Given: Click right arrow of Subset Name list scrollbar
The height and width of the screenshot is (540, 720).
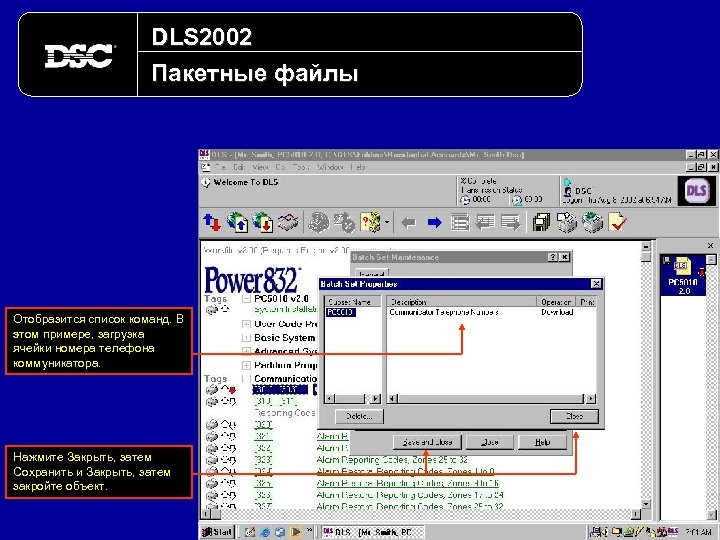Looking at the screenshot, I should click(x=376, y=399).
